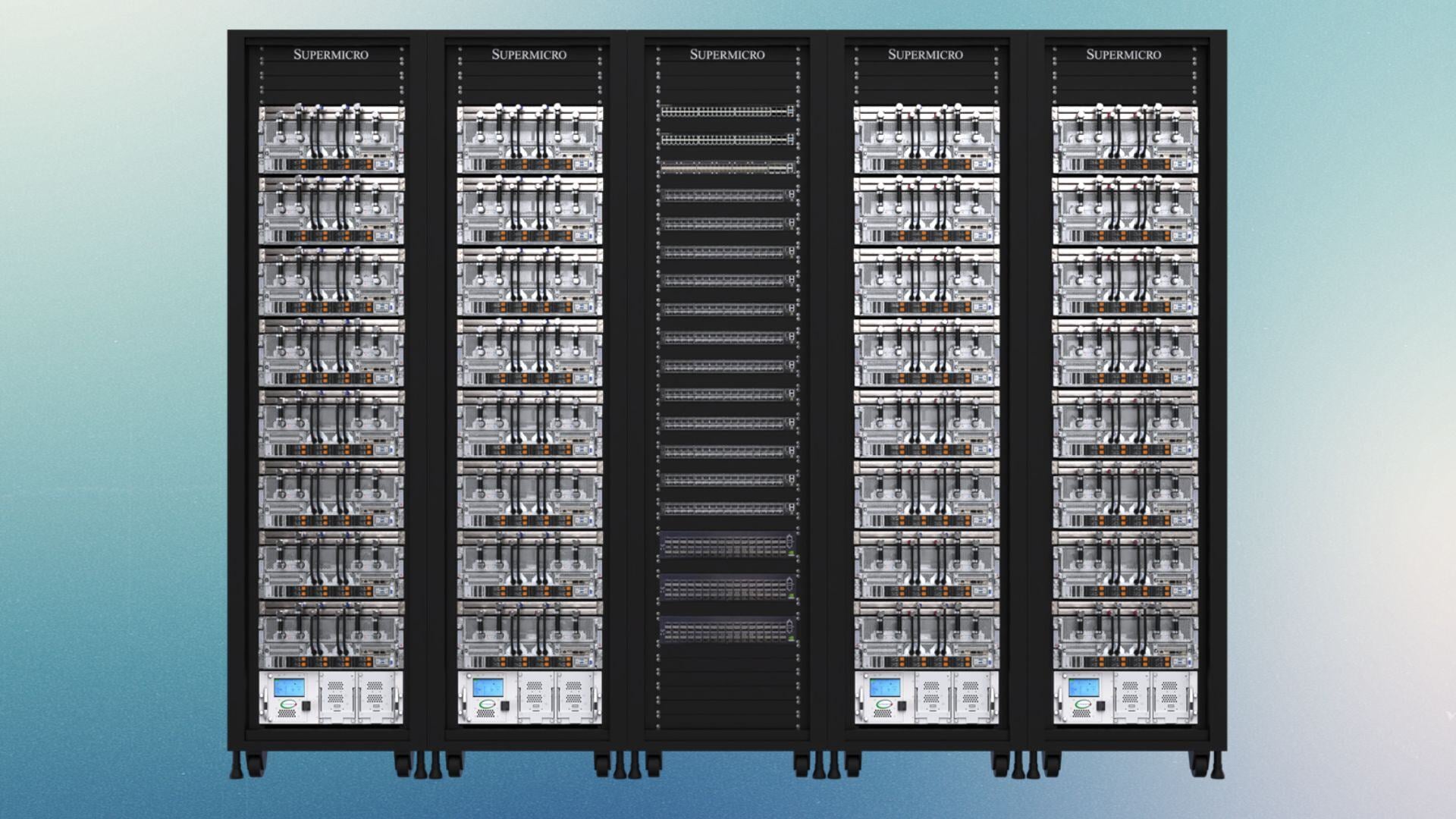Select the blue display on the leftmost rack's bottom unit
Screen dimensions: 1456x819
tap(289, 688)
